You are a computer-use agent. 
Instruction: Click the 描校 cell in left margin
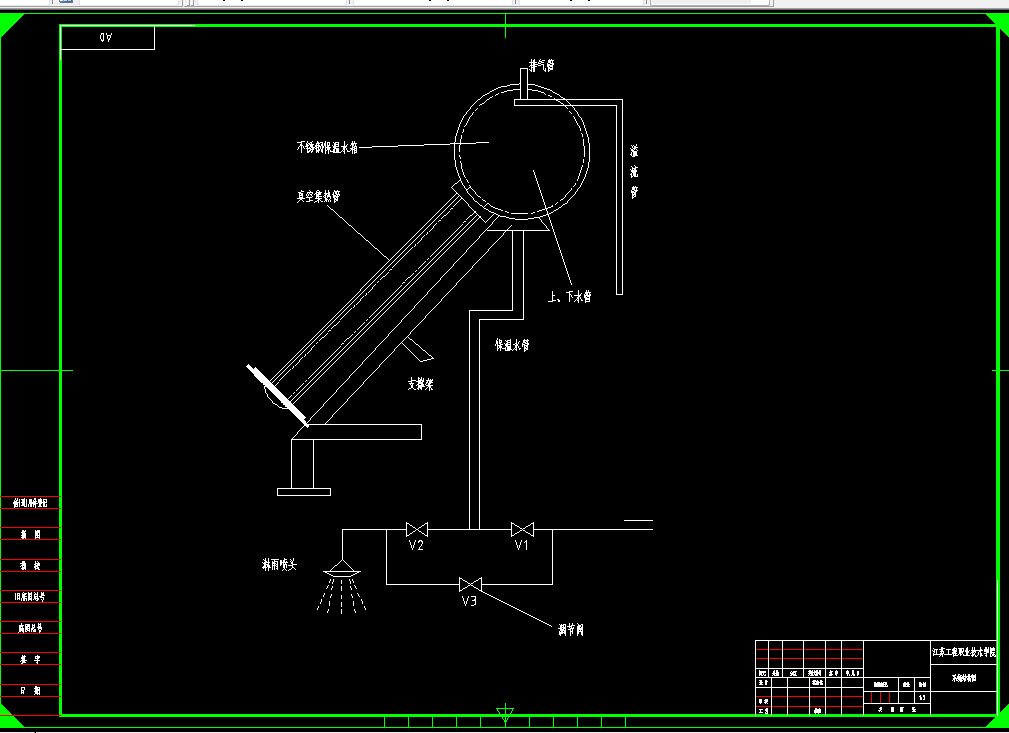[x=30, y=566]
